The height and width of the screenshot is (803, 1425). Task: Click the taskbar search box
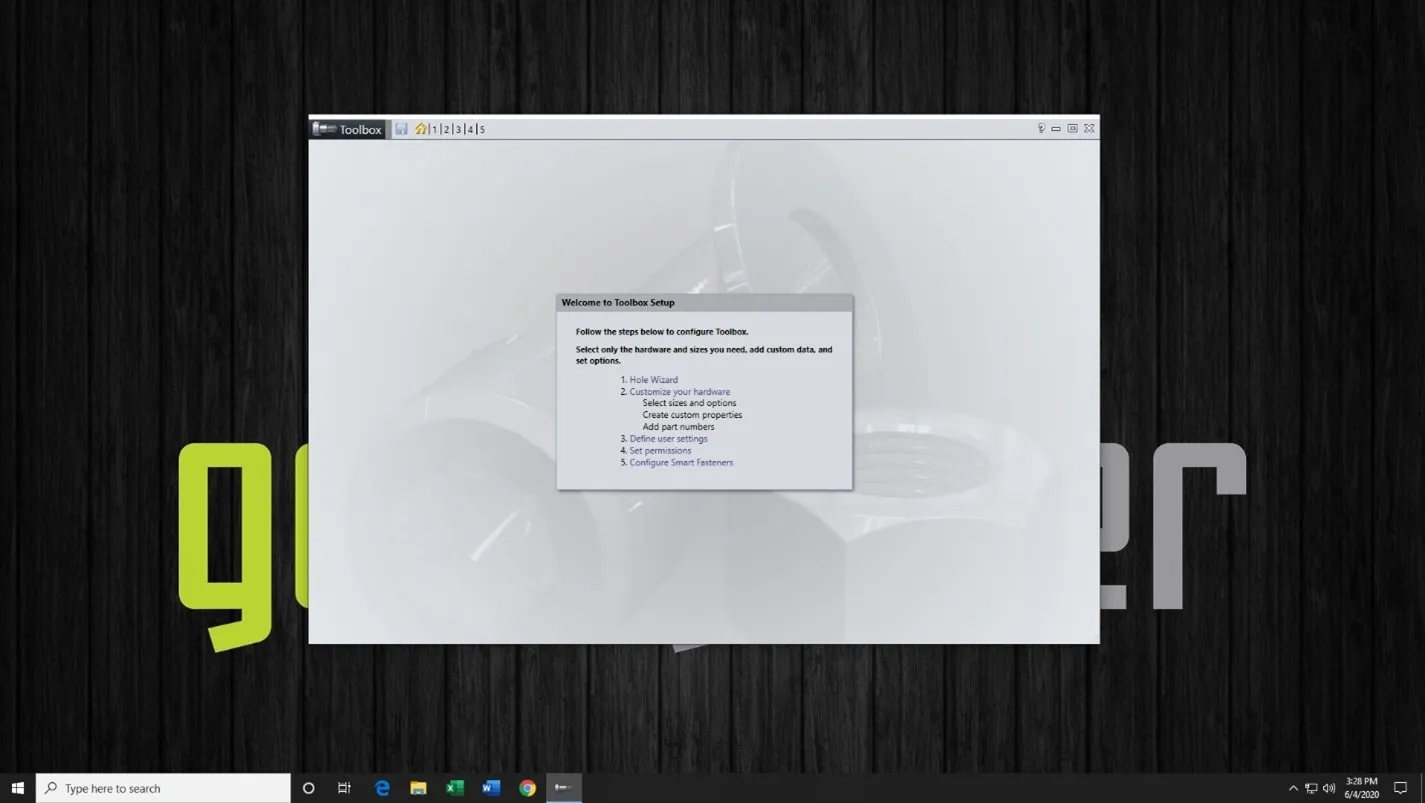(163, 788)
